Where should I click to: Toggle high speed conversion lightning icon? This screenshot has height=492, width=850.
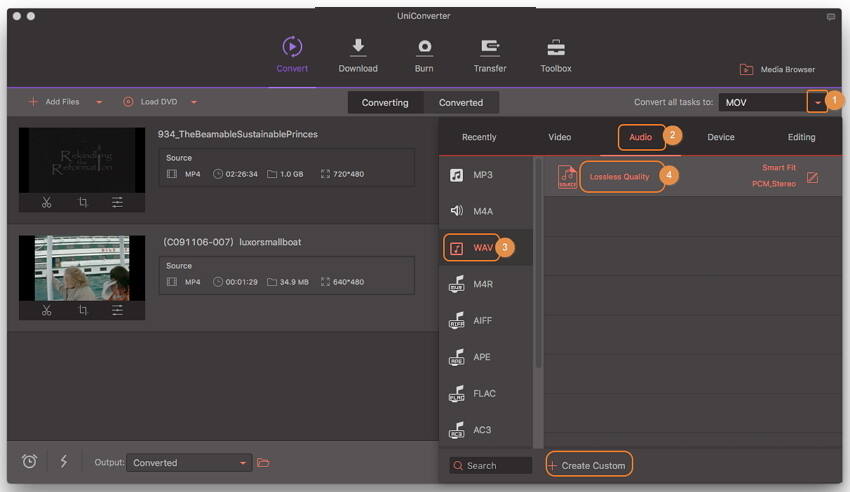(63, 462)
